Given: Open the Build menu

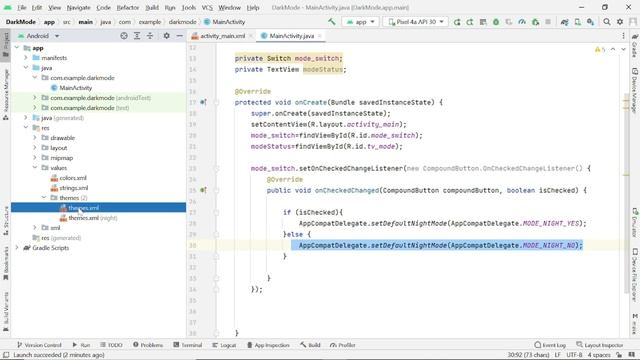Looking at the screenshot, I should tap(152, 7).
